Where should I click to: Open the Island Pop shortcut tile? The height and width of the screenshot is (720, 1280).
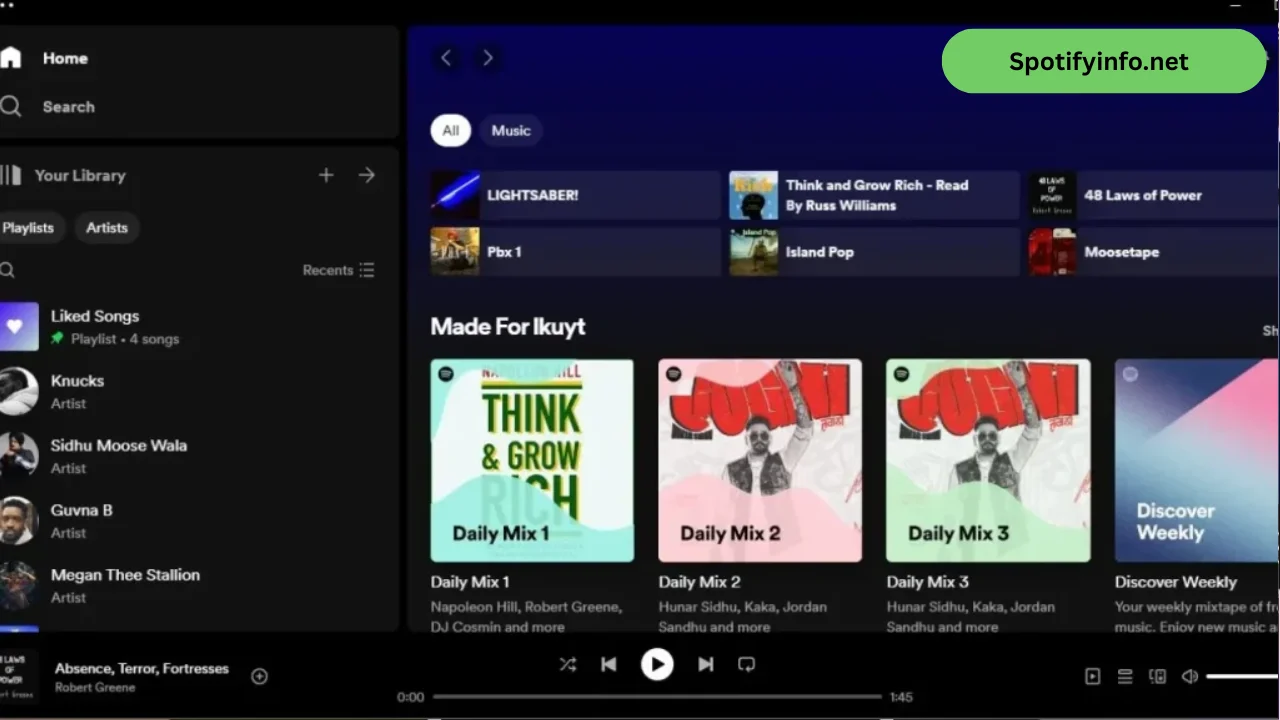874,252
